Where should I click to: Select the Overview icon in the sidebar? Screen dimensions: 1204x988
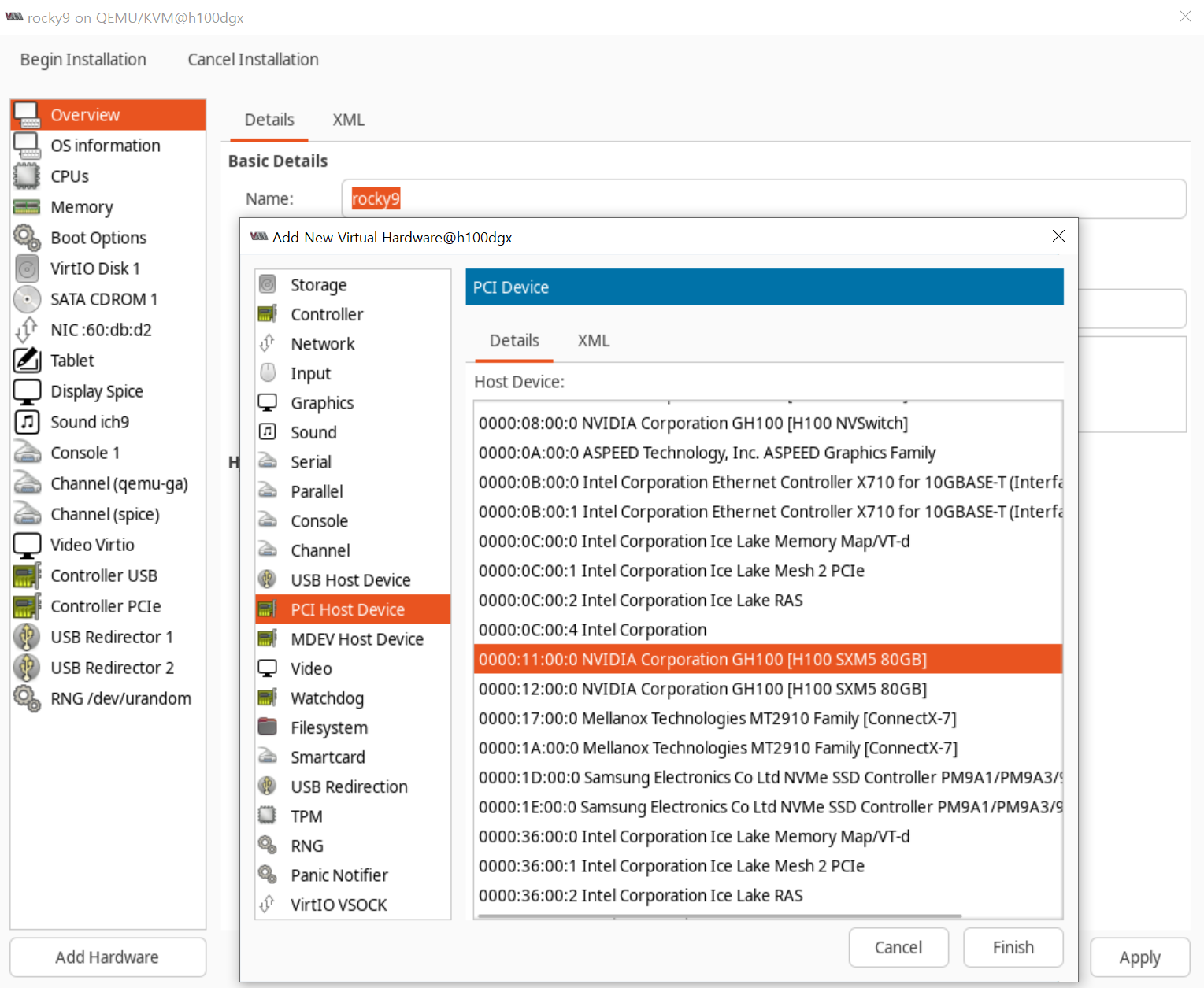27,115
